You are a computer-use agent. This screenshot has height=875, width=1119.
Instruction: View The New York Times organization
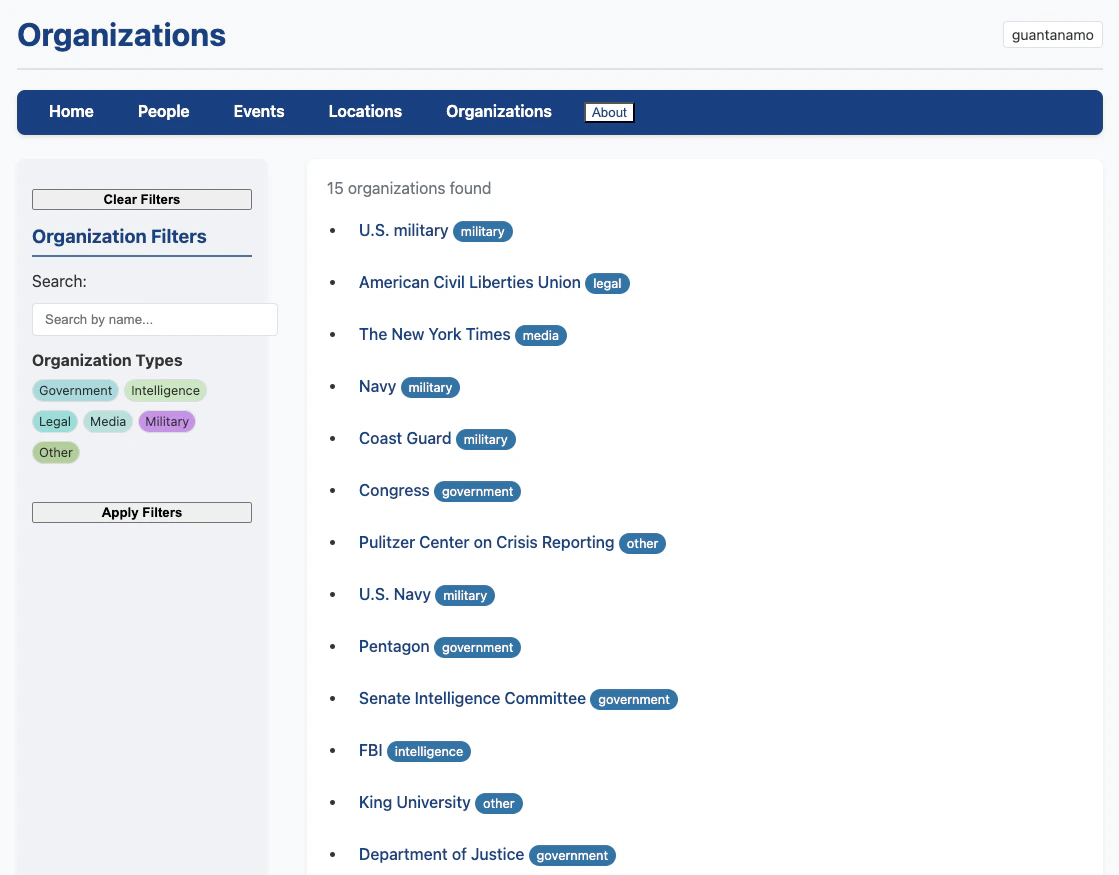pyautogui.click(x=434, y=334)
